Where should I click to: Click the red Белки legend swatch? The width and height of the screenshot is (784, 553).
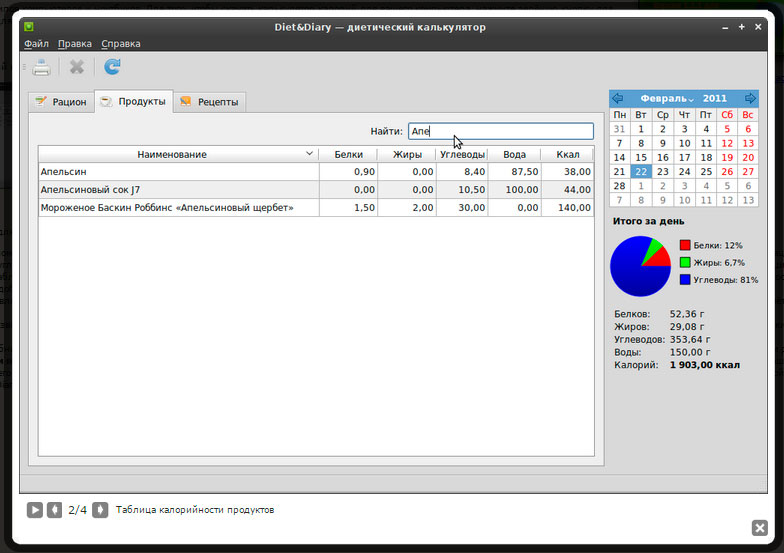[x=685, y=245]
